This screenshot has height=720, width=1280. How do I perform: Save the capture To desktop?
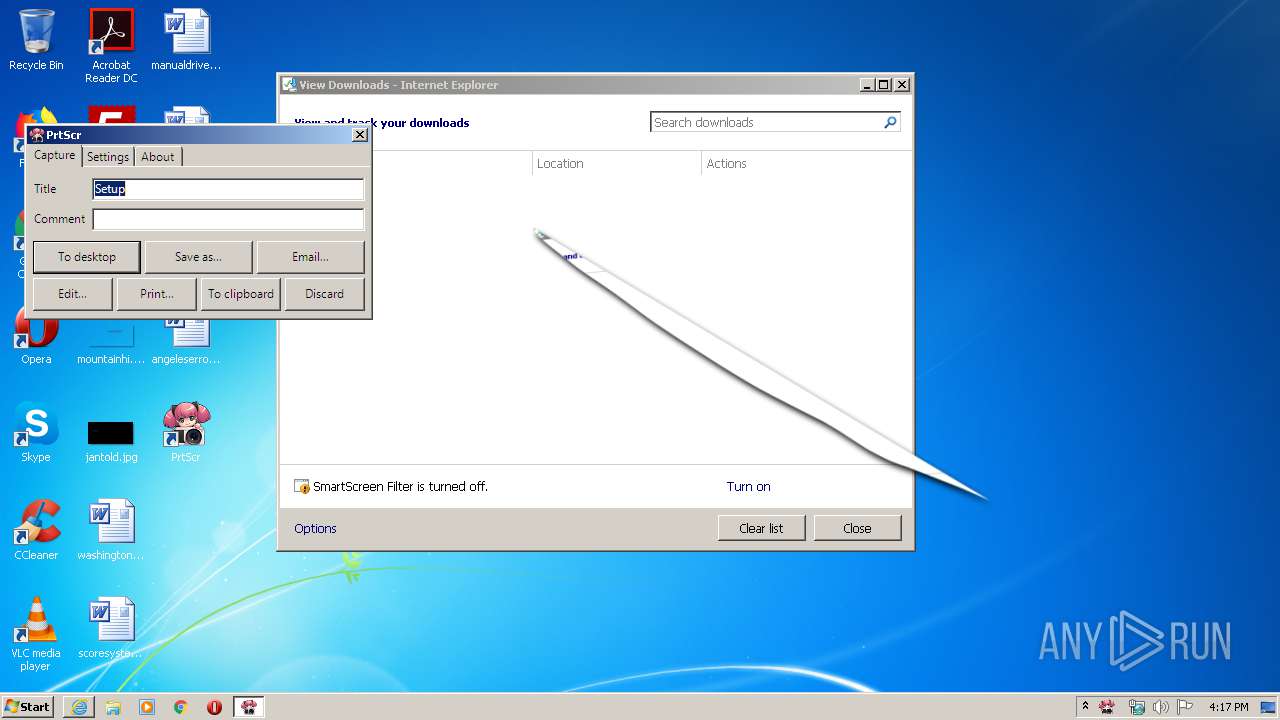tap(87, 257)
